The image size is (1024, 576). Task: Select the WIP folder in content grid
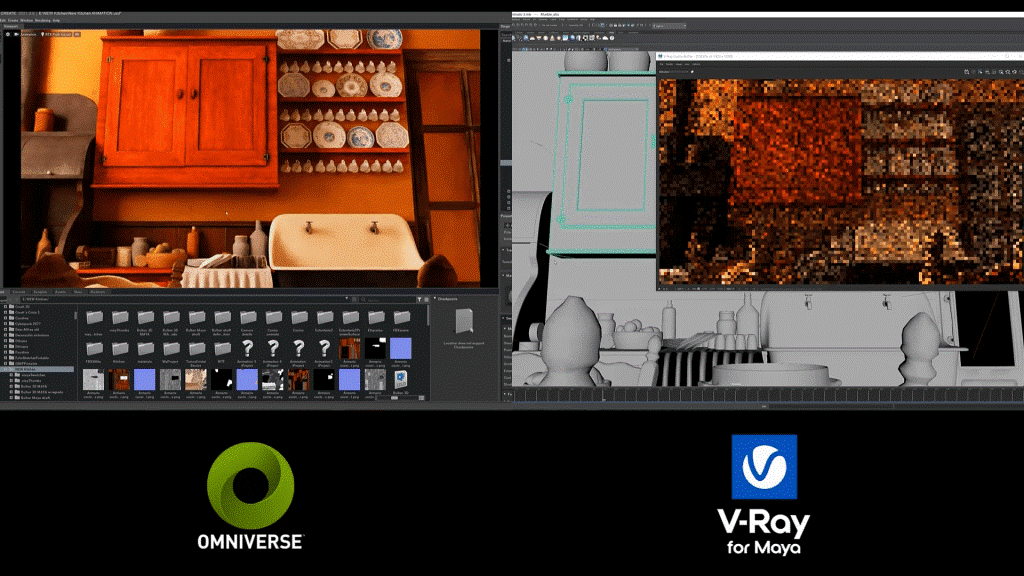pyautogui.click(x=222, y=349)
